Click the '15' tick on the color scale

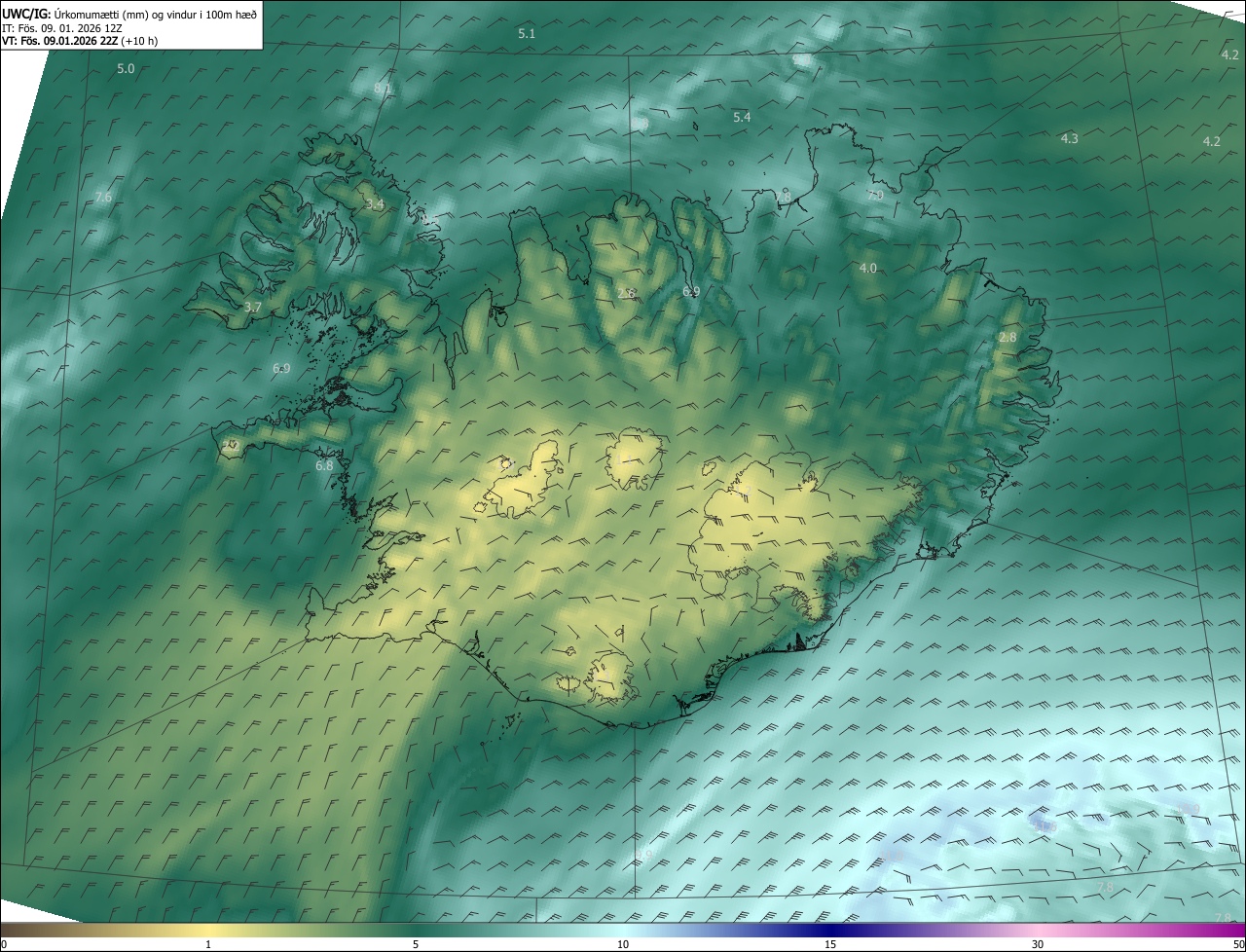(830, 944)
